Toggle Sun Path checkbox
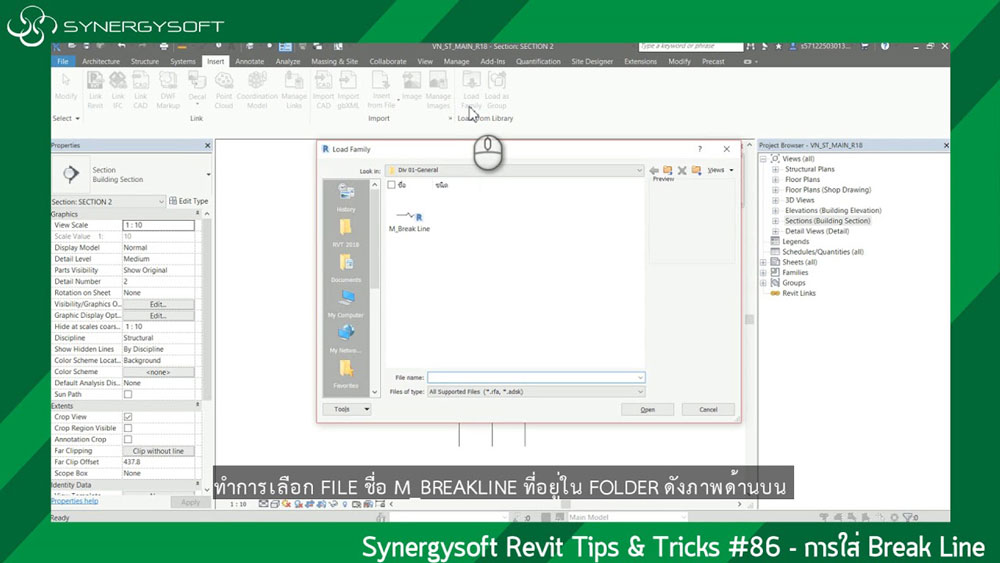1000x563 pixels. (128, 395)
